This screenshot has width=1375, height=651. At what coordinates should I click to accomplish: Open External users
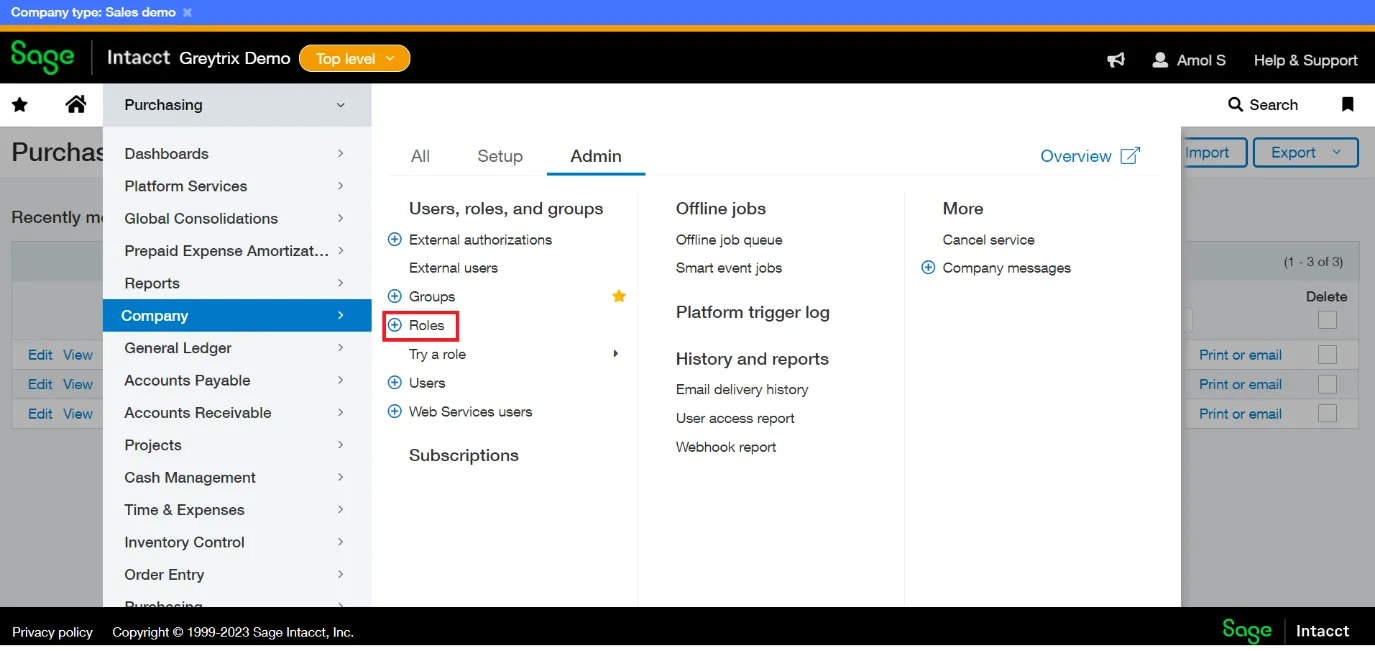tap(453, 268)
